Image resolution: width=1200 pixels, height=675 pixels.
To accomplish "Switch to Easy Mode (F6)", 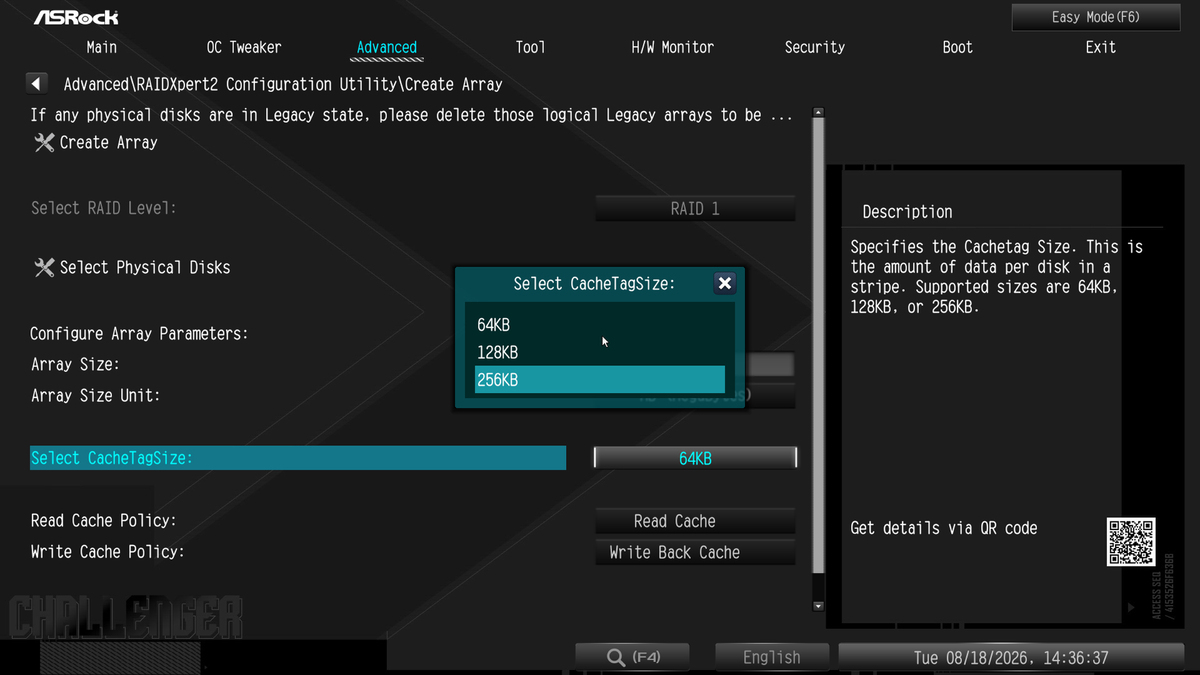I will tap(1096, 17).
